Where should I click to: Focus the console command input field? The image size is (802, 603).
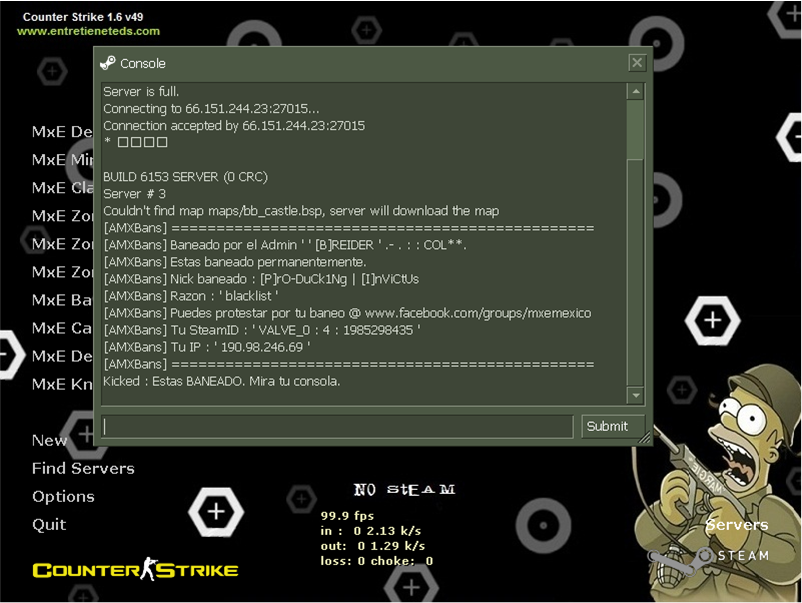point(337,426)
